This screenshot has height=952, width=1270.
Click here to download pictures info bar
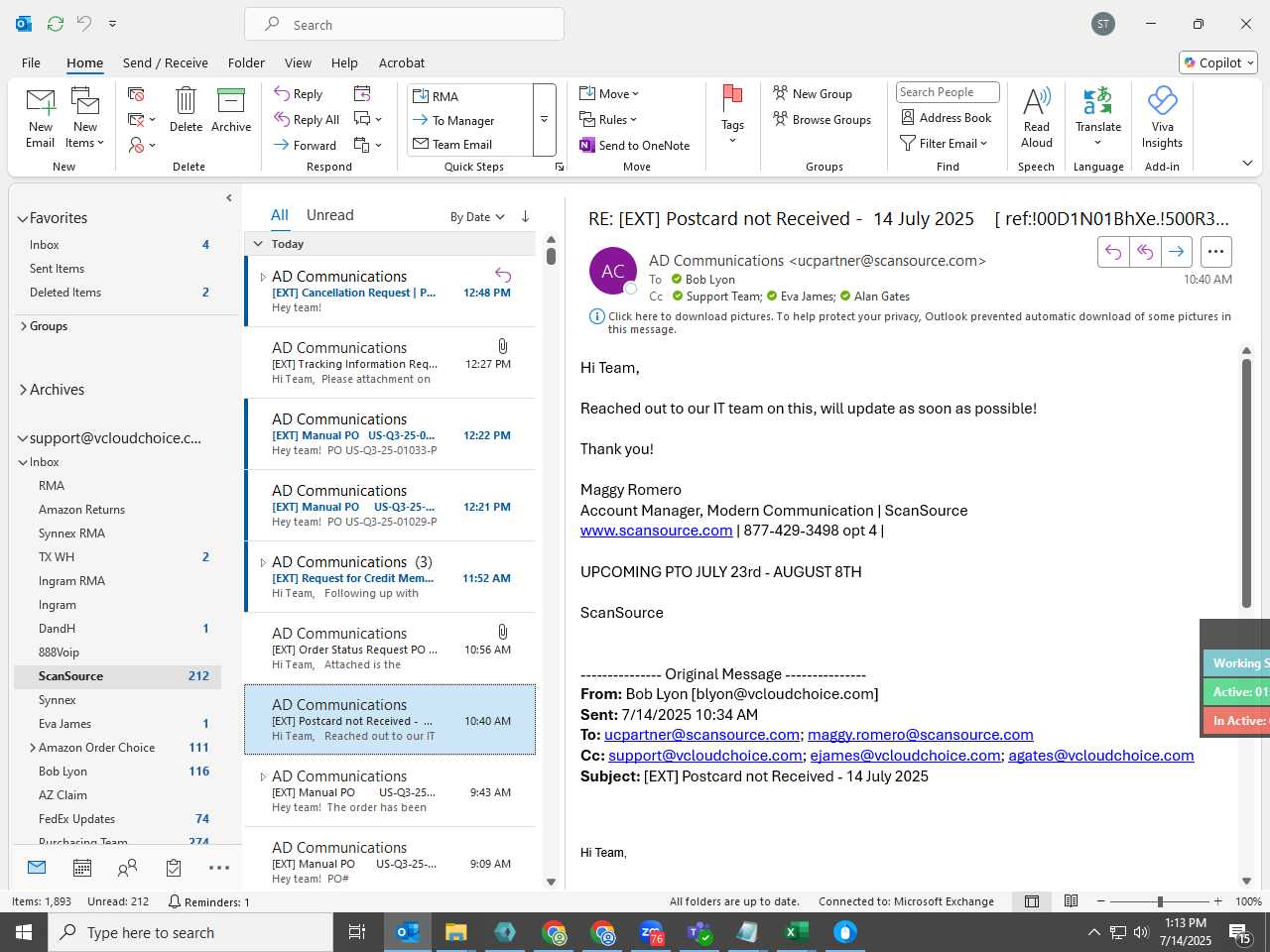click(910, 322)
